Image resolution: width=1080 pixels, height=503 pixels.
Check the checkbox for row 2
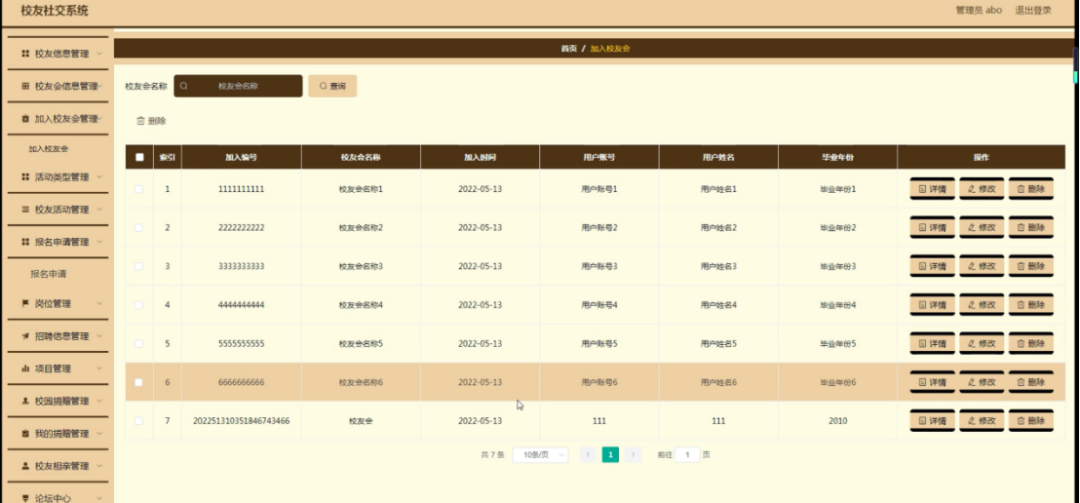pyautogui.click(x=139, y=227)
